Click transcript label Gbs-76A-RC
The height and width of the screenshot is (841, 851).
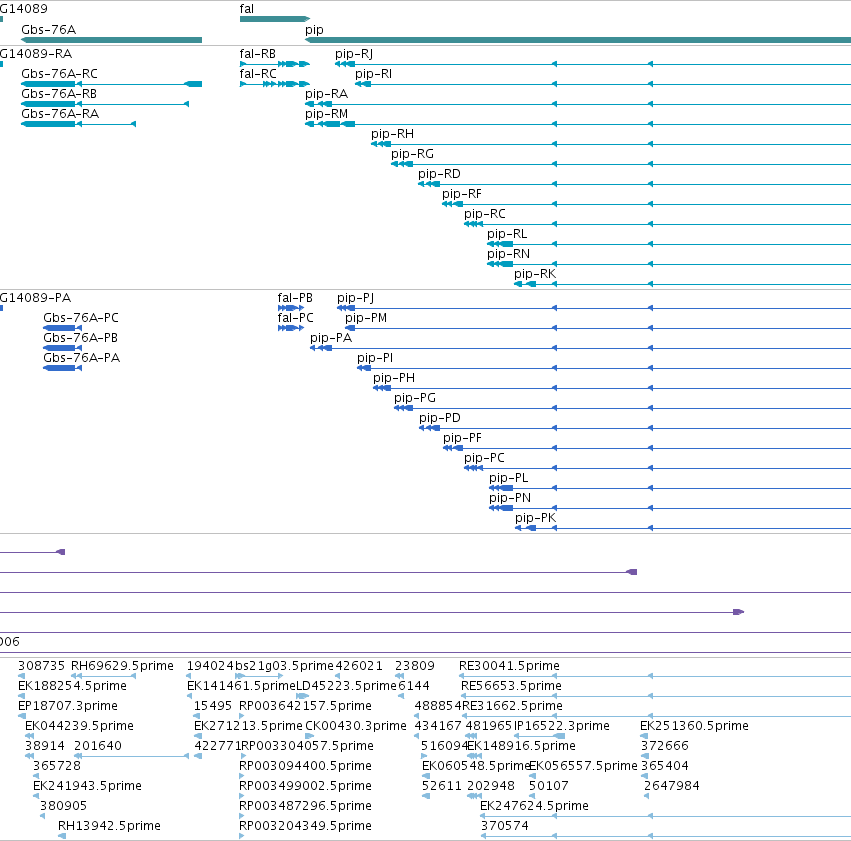point(59,73)
